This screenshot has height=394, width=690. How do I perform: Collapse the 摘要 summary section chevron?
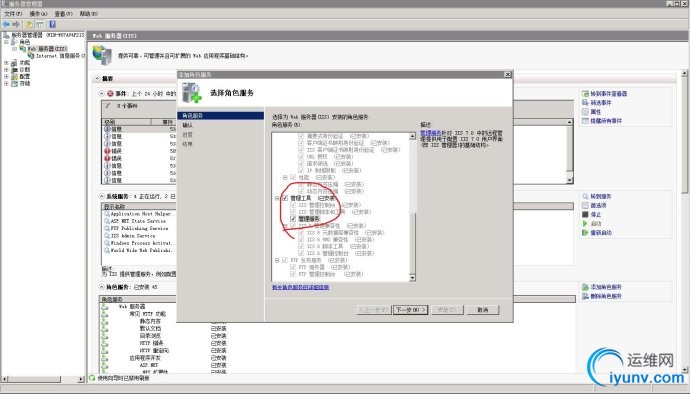pos(97,78)
